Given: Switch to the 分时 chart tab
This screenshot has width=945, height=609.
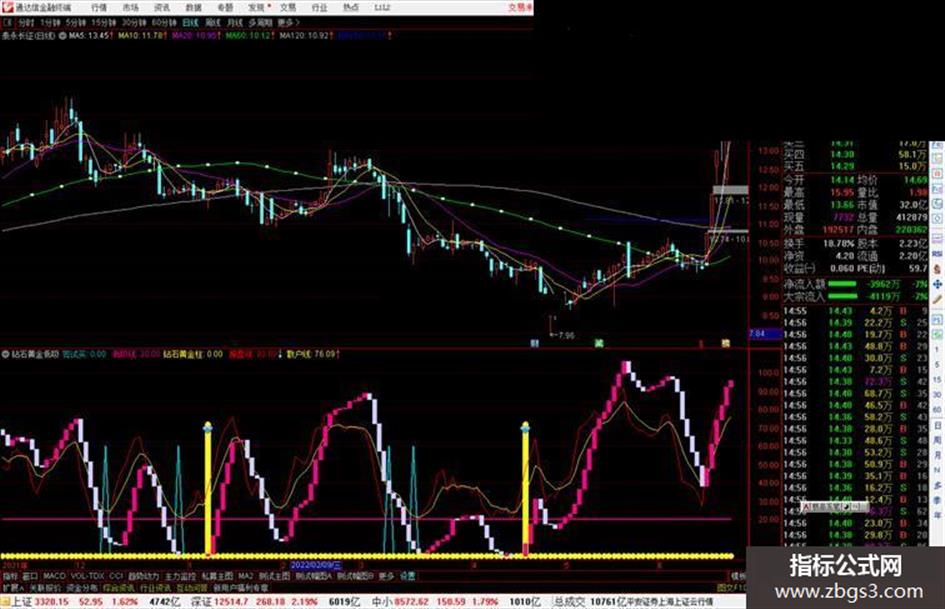Looking at the screenshot, I should point(25,22).
